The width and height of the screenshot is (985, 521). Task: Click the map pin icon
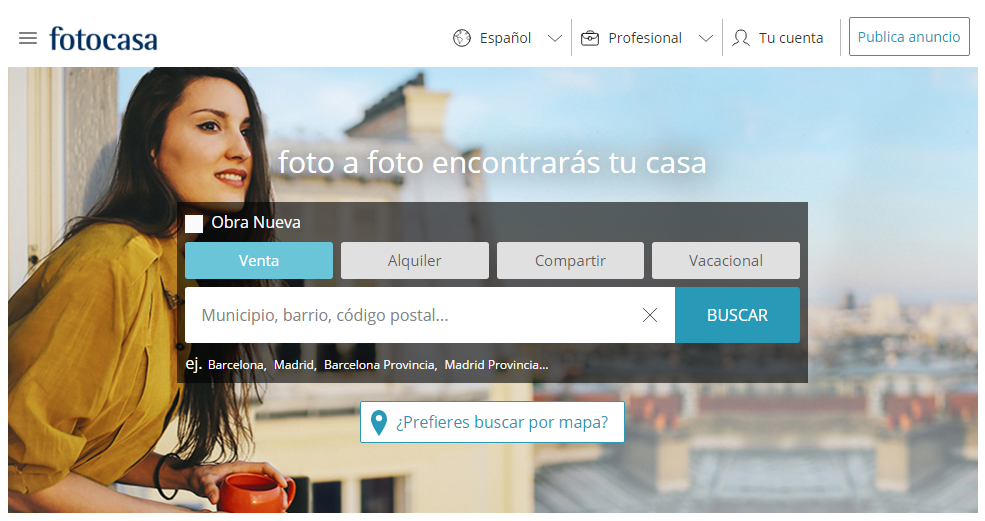[379, 422]
